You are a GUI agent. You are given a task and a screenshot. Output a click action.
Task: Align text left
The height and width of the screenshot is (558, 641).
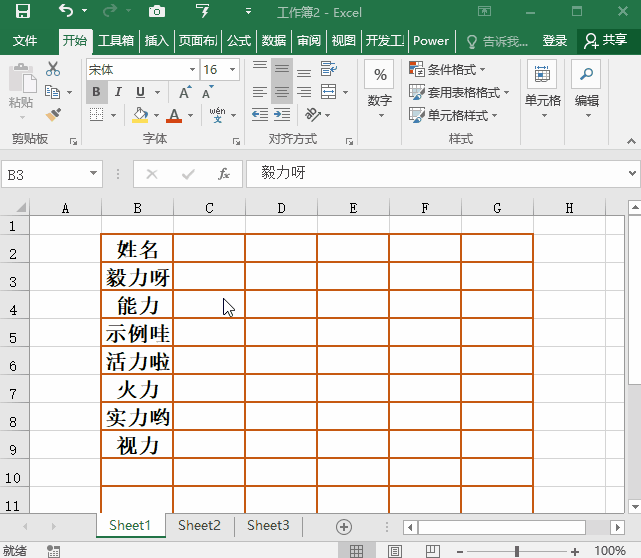(x=260, y=92)
